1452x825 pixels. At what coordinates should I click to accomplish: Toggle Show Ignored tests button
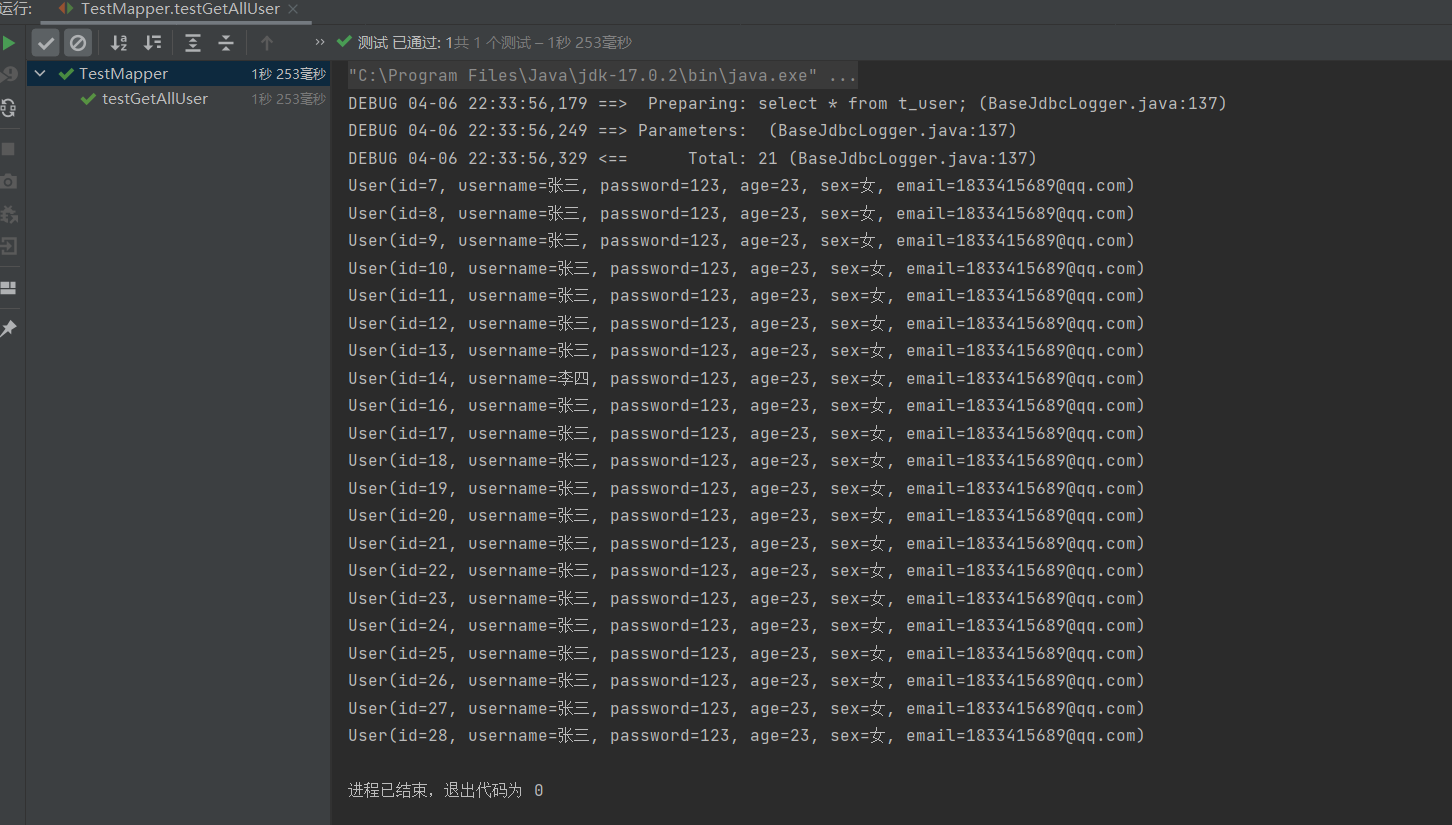78,43
